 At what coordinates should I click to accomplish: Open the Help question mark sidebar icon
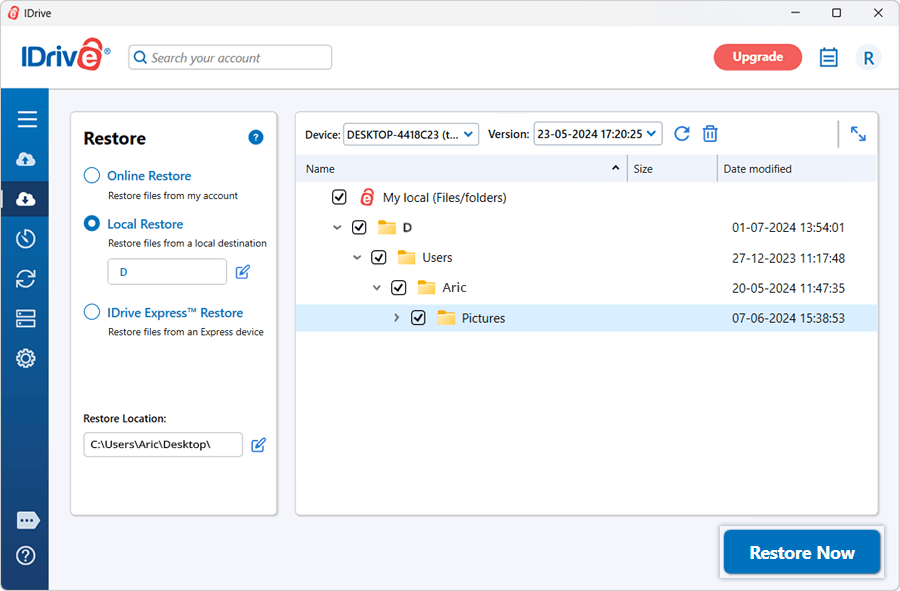[x=25, y=555]
